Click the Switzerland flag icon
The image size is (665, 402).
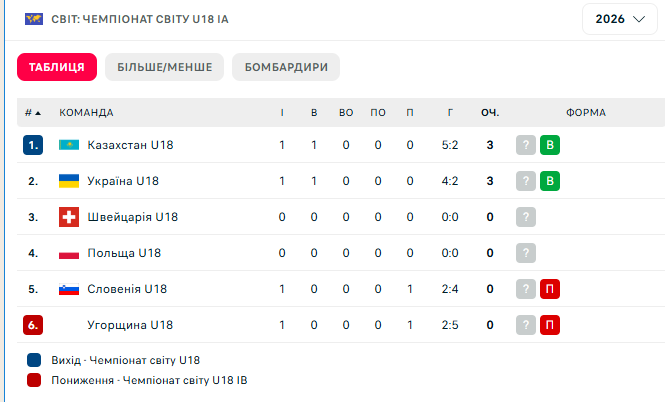coord(69,217)
